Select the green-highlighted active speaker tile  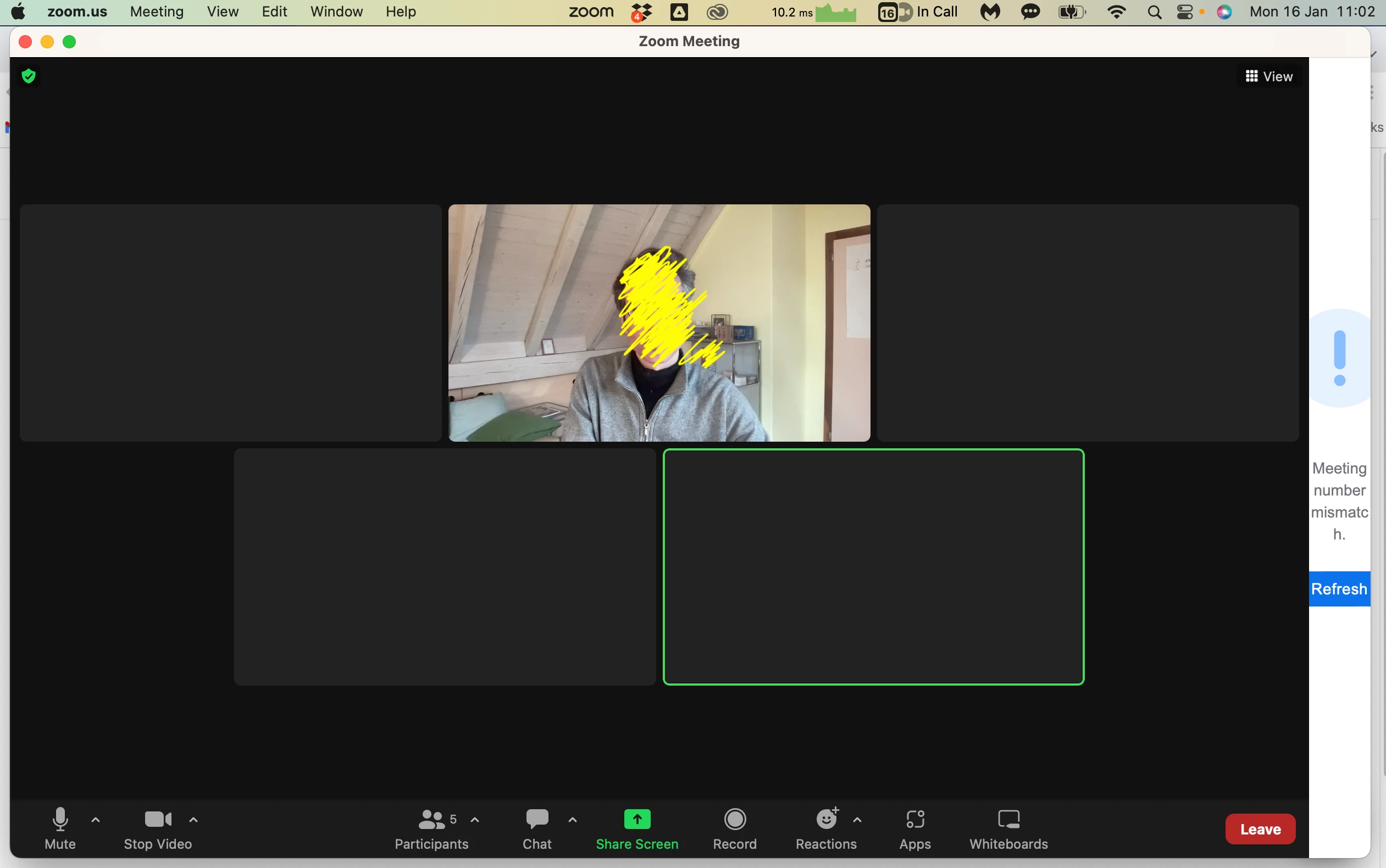(873, 566)
